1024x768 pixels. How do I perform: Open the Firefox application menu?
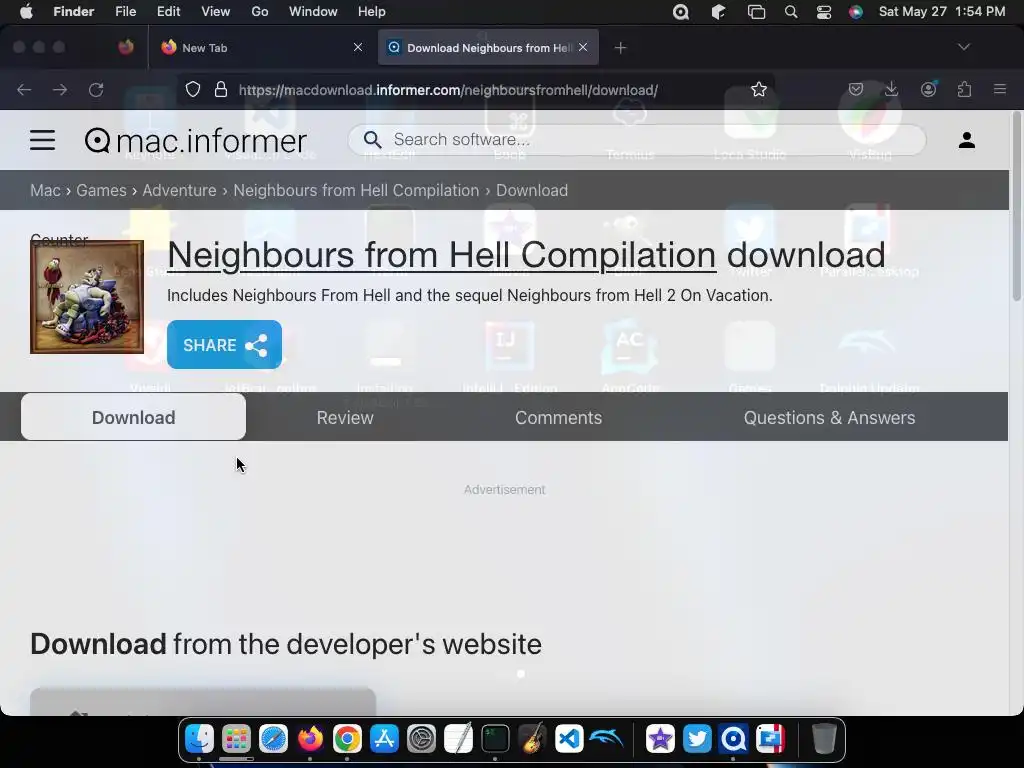[1000, 89]
